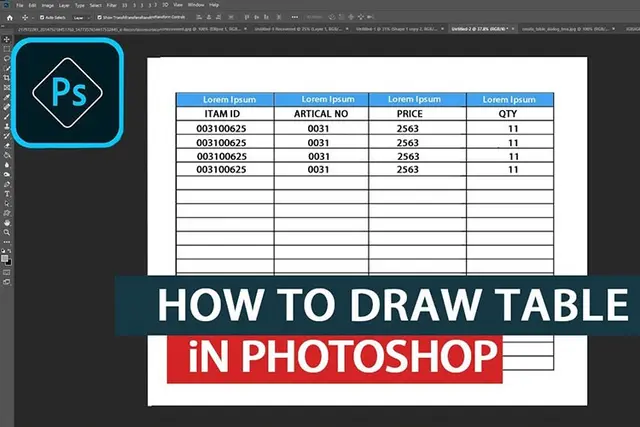This screenshot has height=427, width=640.
Task: Select the Healing Brush tool
Action: [7, 107]
